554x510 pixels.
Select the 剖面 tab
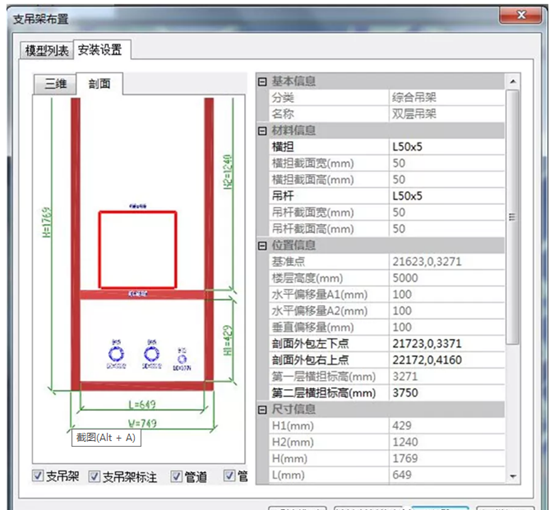[x=100, y=84]
